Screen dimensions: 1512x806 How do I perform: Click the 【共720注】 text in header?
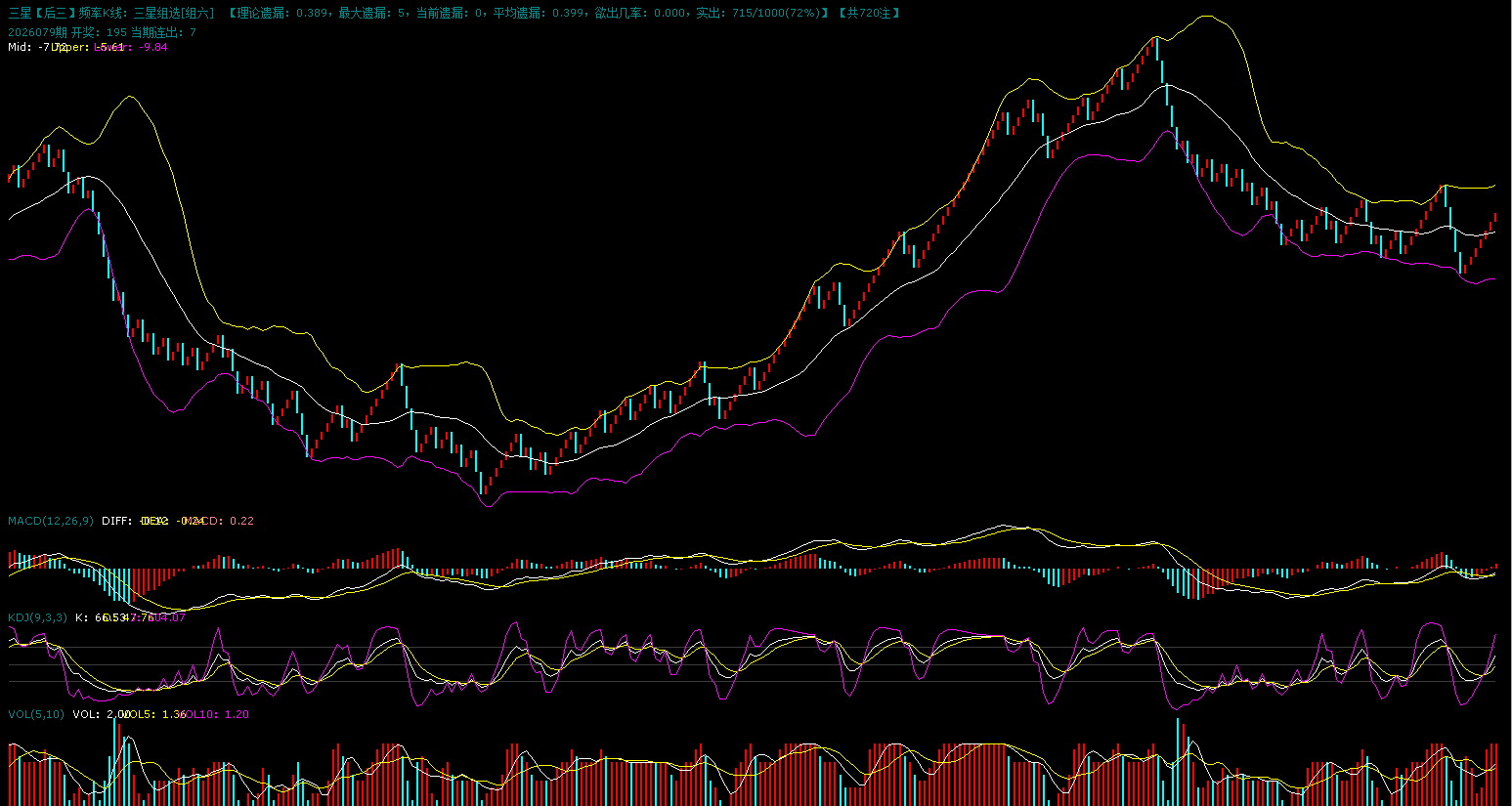868,13
